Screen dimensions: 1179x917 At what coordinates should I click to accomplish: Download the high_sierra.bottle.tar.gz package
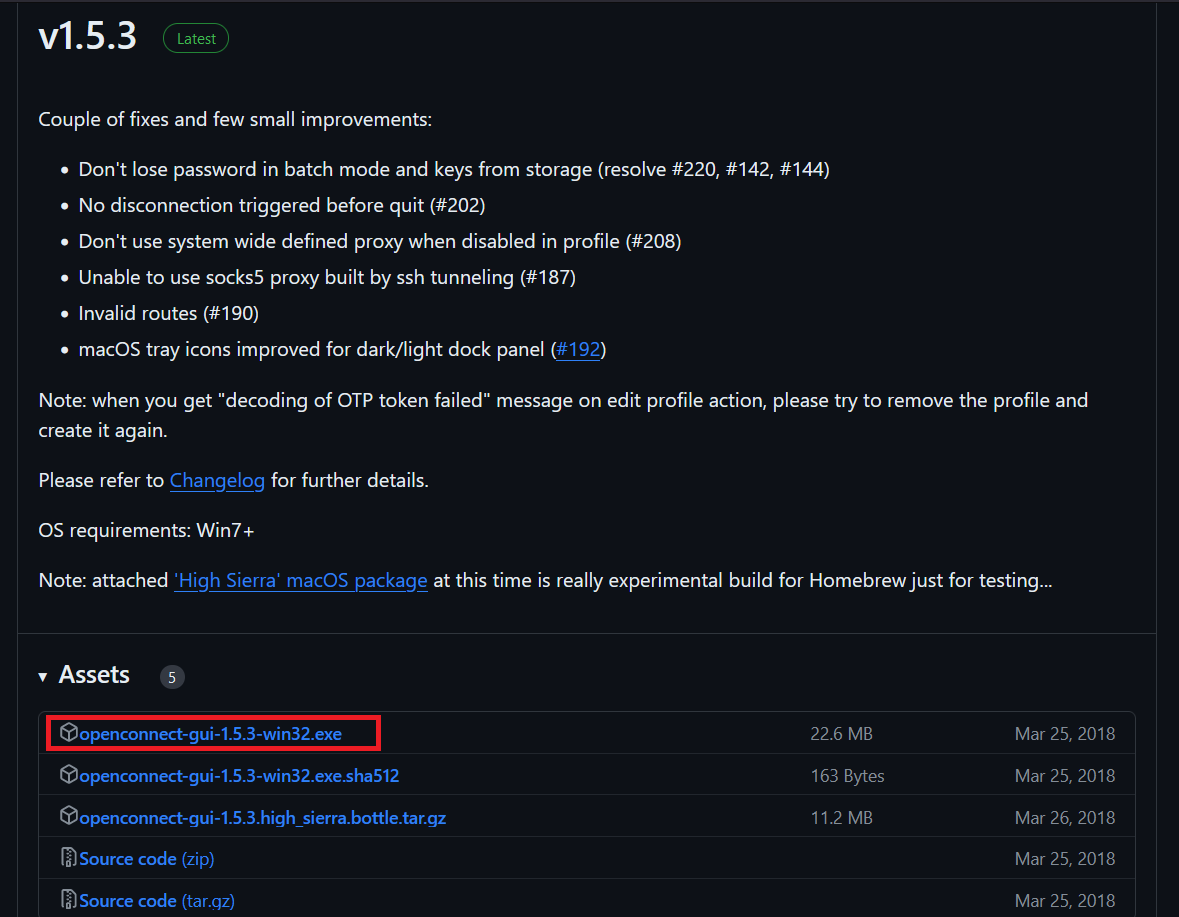point(263,818)
